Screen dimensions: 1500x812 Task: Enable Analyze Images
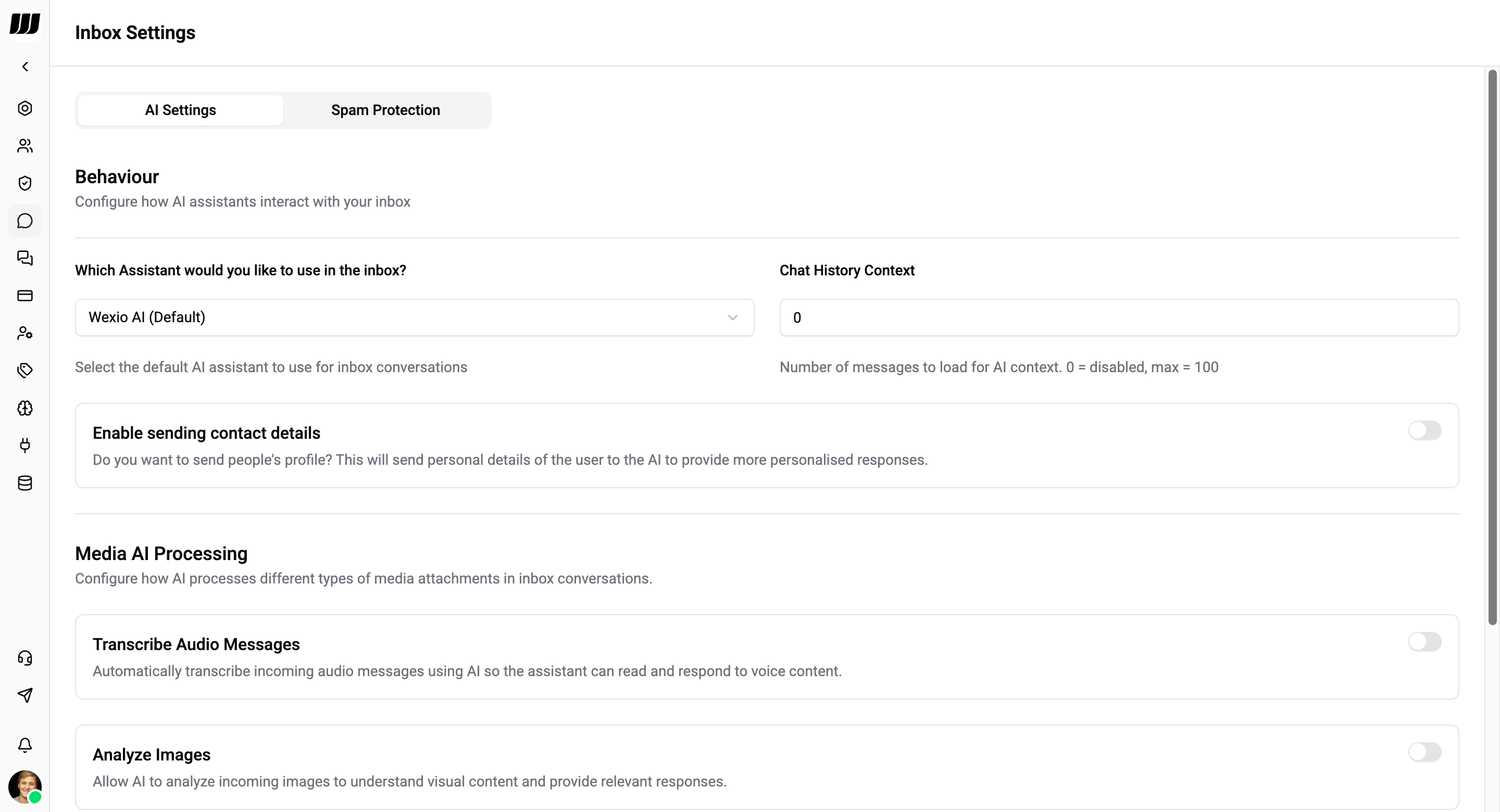coord(1425,752)
